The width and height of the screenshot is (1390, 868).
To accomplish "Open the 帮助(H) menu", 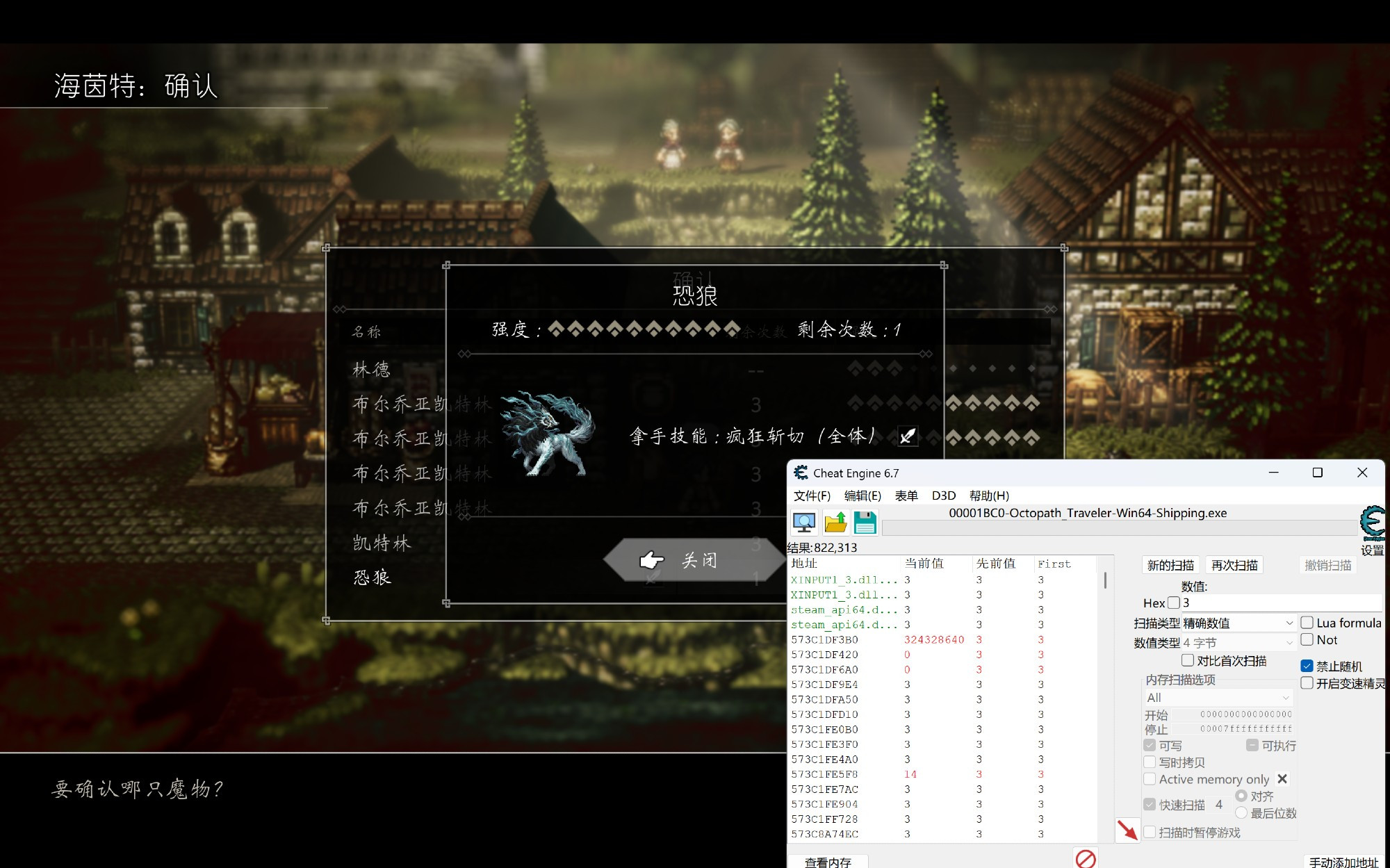I will click(989, 496).
